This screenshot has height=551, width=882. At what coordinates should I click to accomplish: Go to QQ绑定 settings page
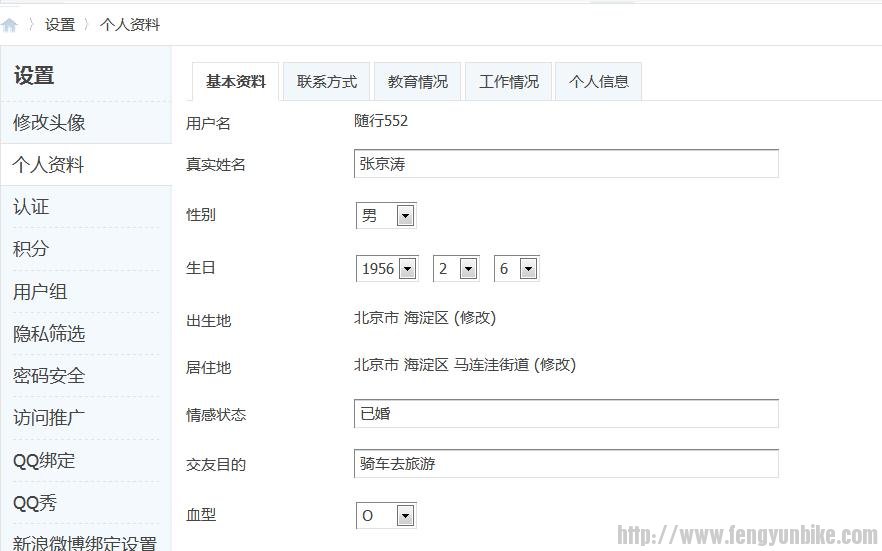click(x=44, y=461)
